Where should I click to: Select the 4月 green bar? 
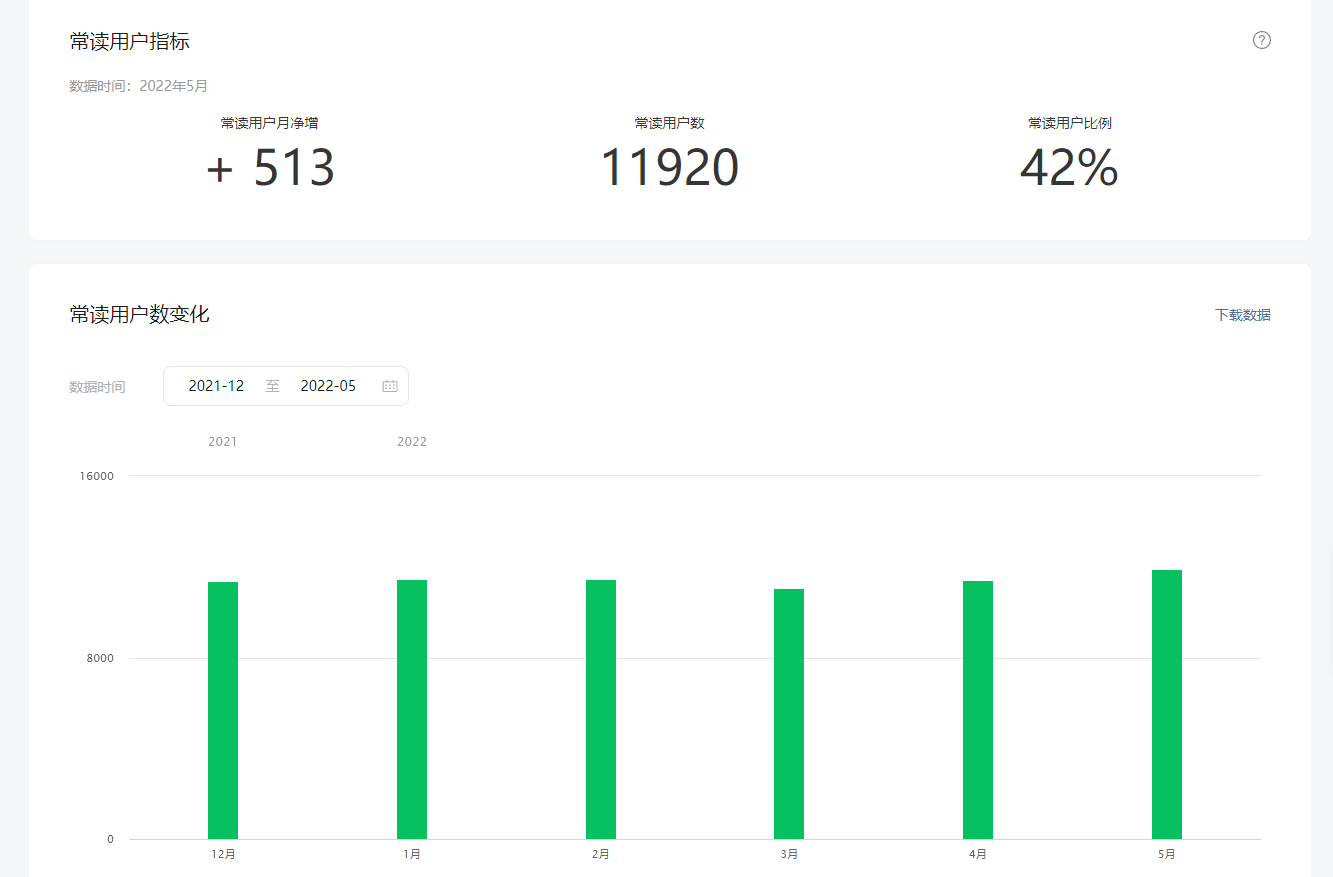(x=978, y=710)
